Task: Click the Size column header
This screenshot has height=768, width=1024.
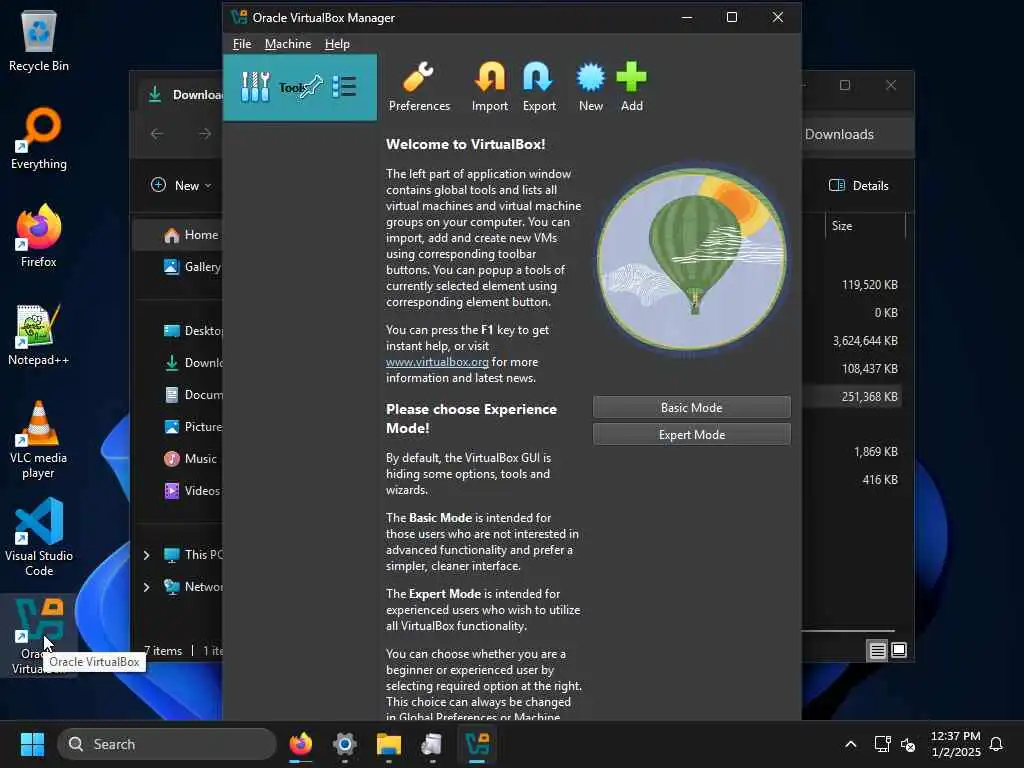Action: pos(865,226)
